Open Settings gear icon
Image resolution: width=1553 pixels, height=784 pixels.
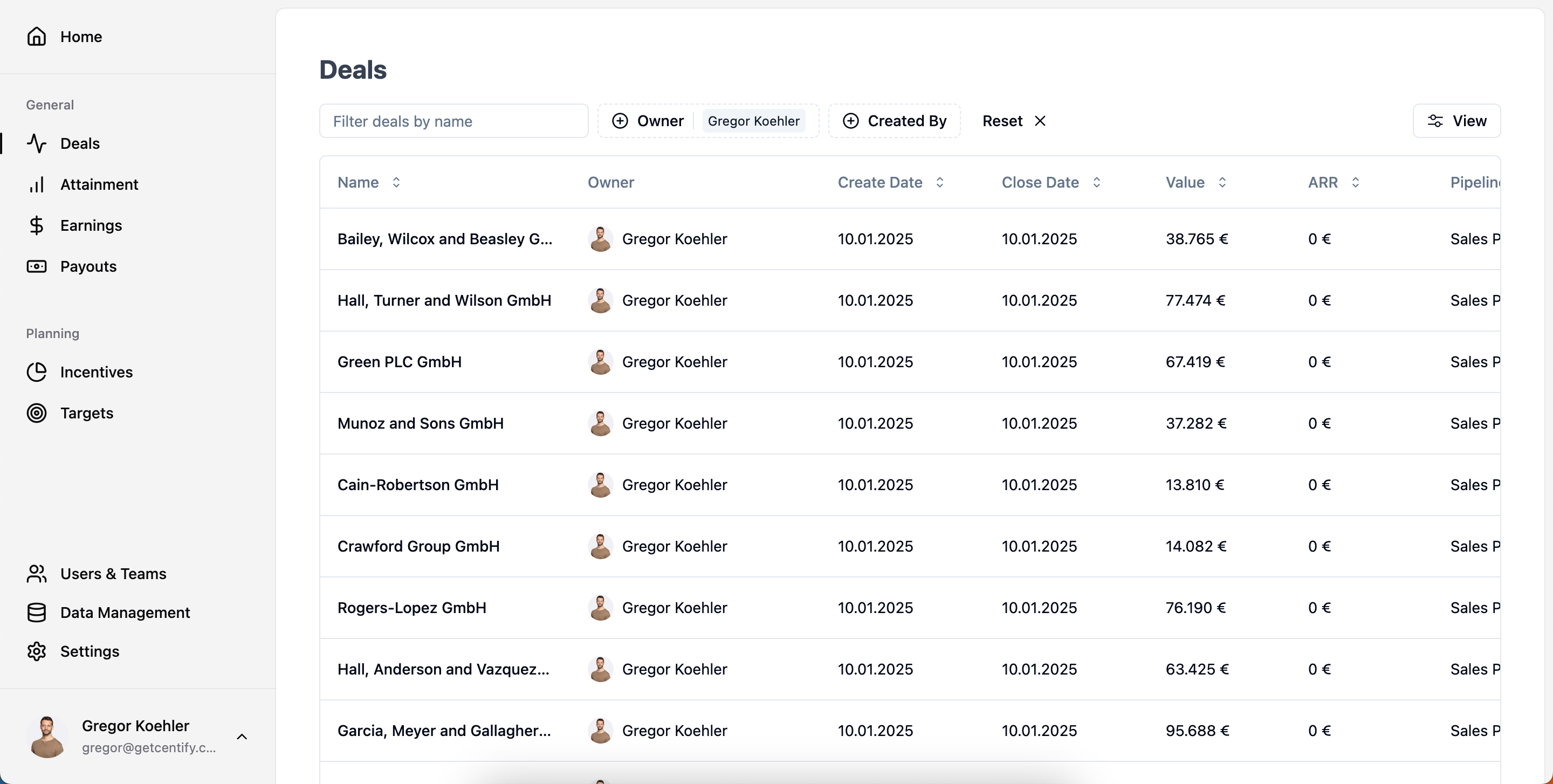pyautogui.click(x=36, y=651)
